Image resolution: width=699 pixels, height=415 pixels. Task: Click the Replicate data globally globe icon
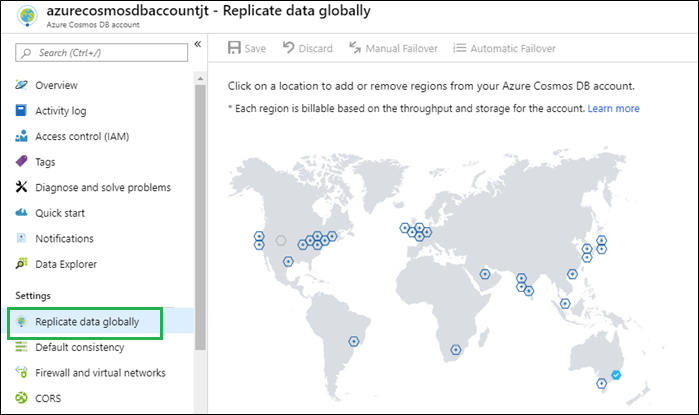coord(21,321)
